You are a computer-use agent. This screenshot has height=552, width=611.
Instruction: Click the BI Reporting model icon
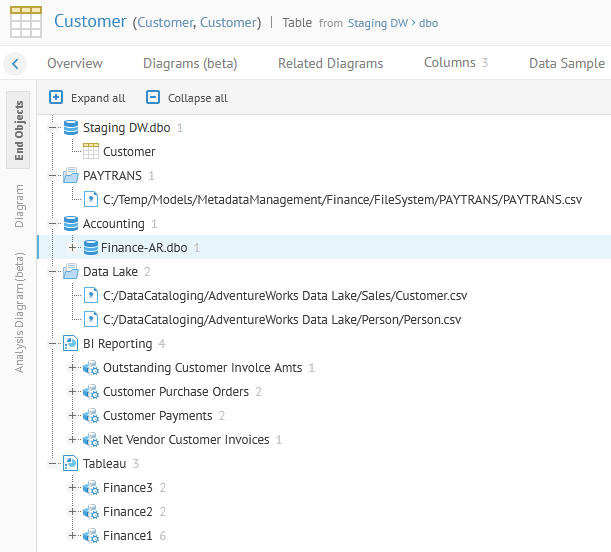click(x=71, y=344)
